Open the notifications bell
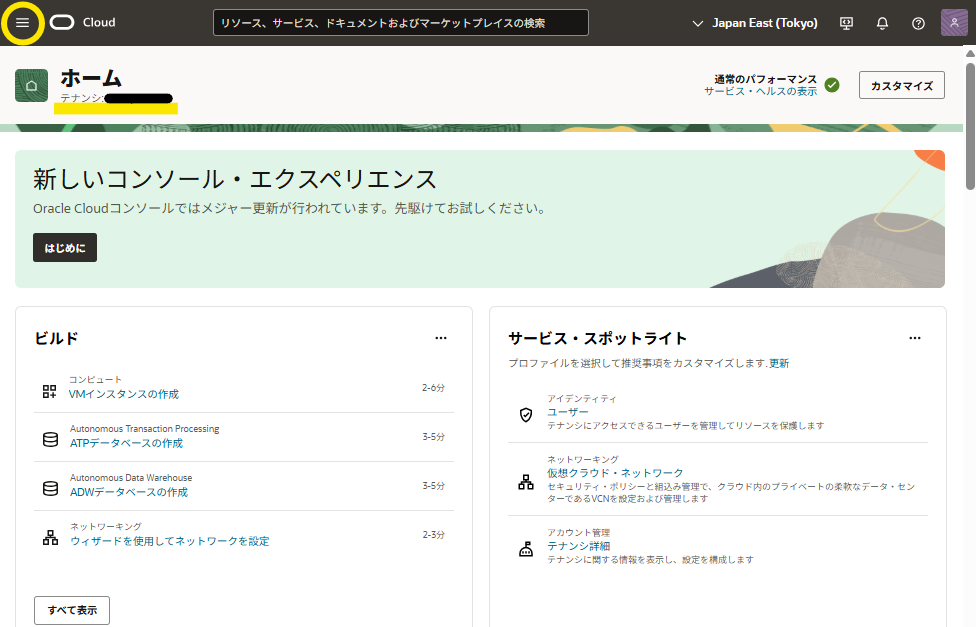Image resolution: width=976 pixels, height=627 pixels. pyautogui.click(x=882, y=23)
